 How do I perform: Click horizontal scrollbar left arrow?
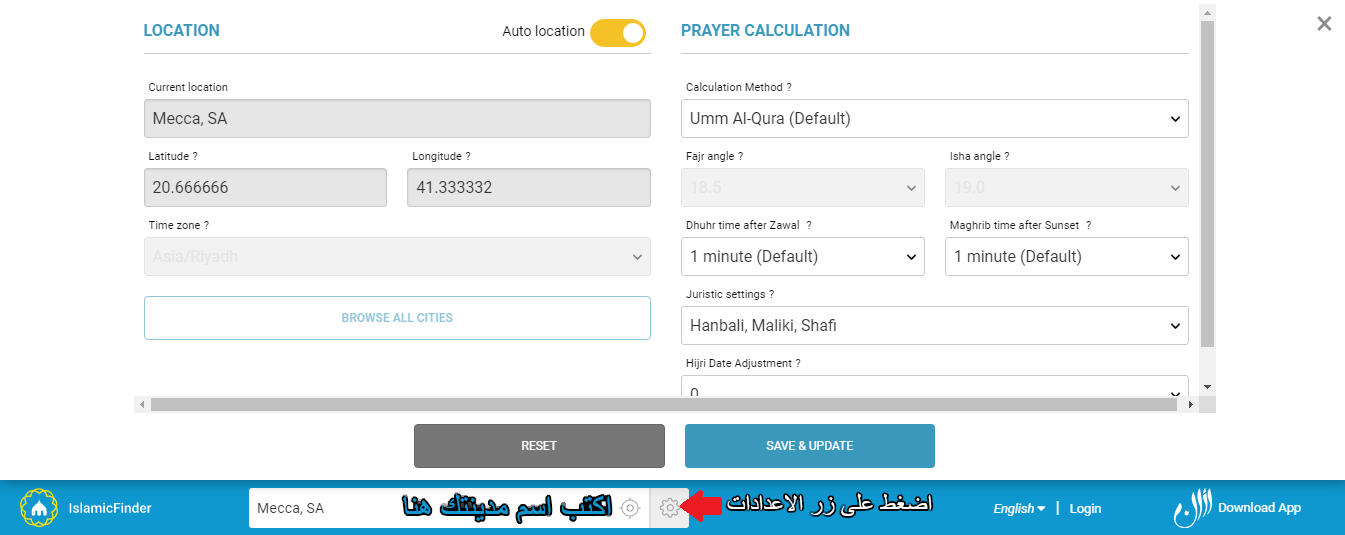pos(141,405)
